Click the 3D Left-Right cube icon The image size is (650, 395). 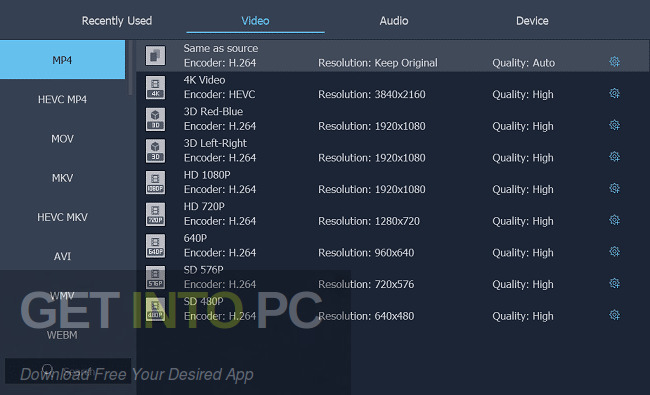tap(155, 150)
